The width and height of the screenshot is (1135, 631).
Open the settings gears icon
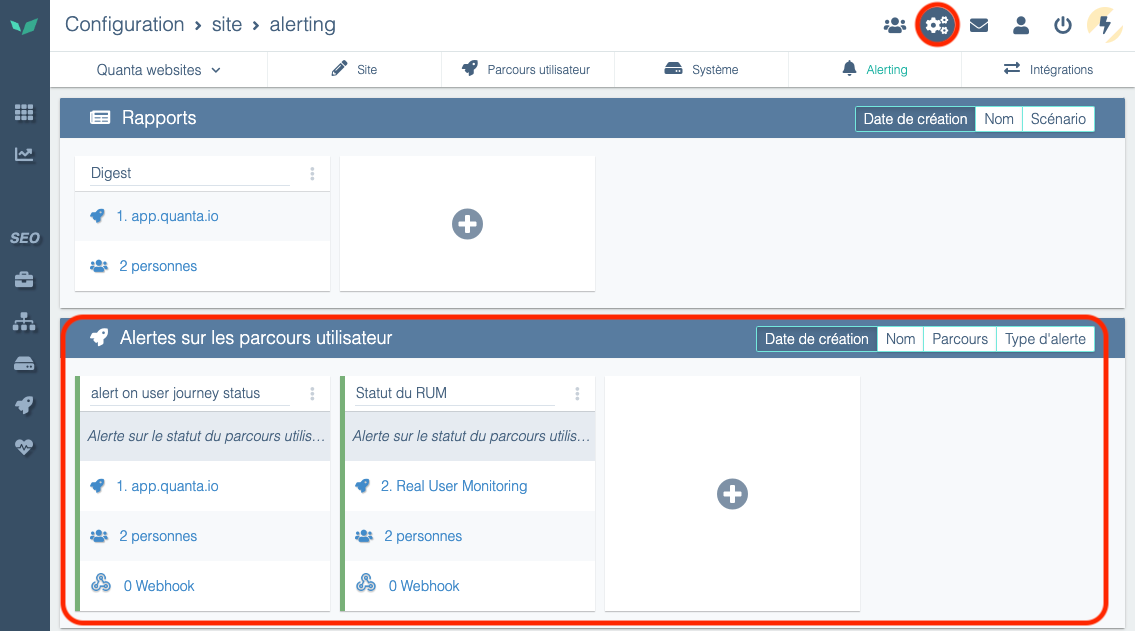coord(937,25)
